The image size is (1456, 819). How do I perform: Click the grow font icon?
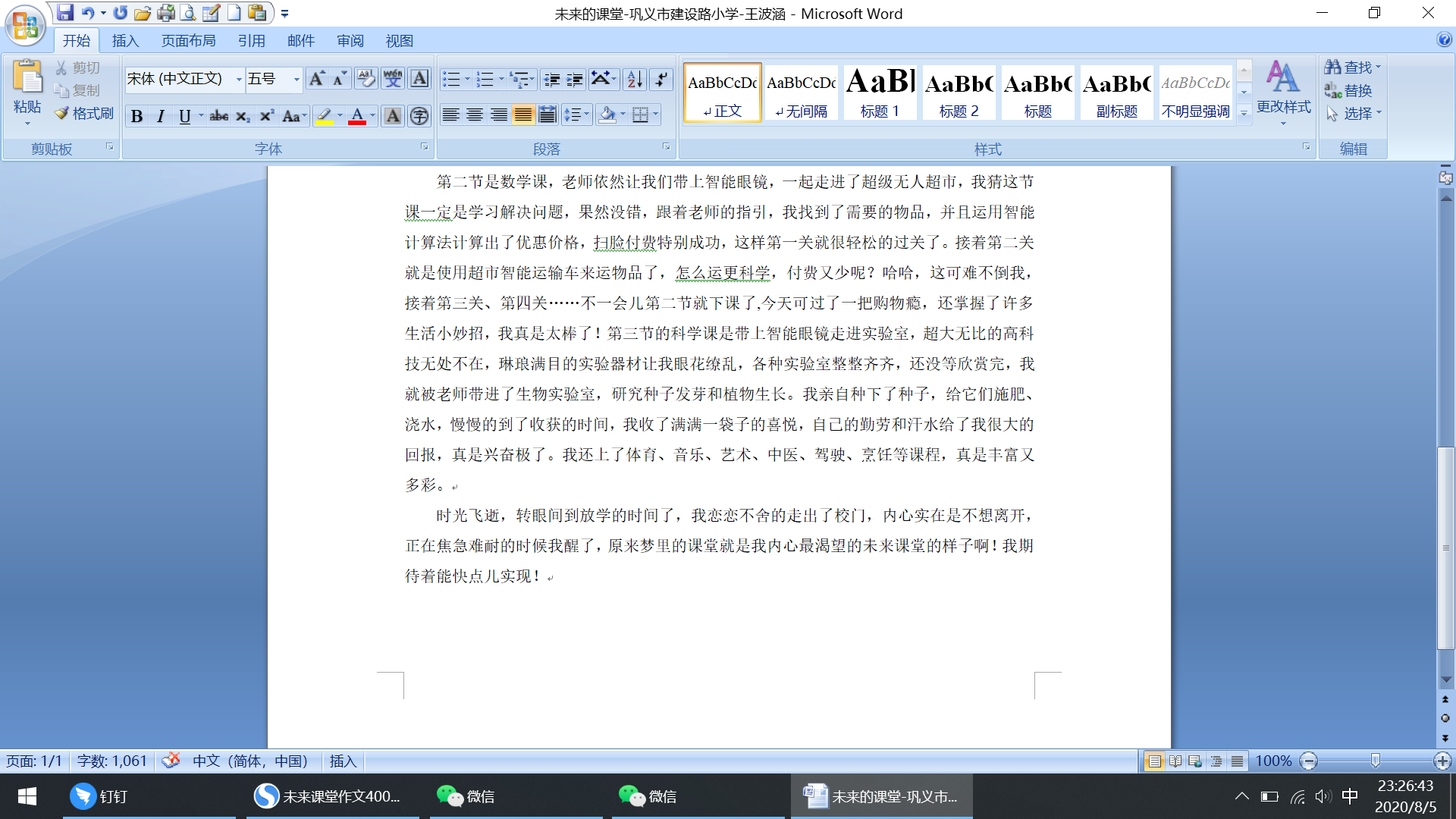click(x=317, y=79)
